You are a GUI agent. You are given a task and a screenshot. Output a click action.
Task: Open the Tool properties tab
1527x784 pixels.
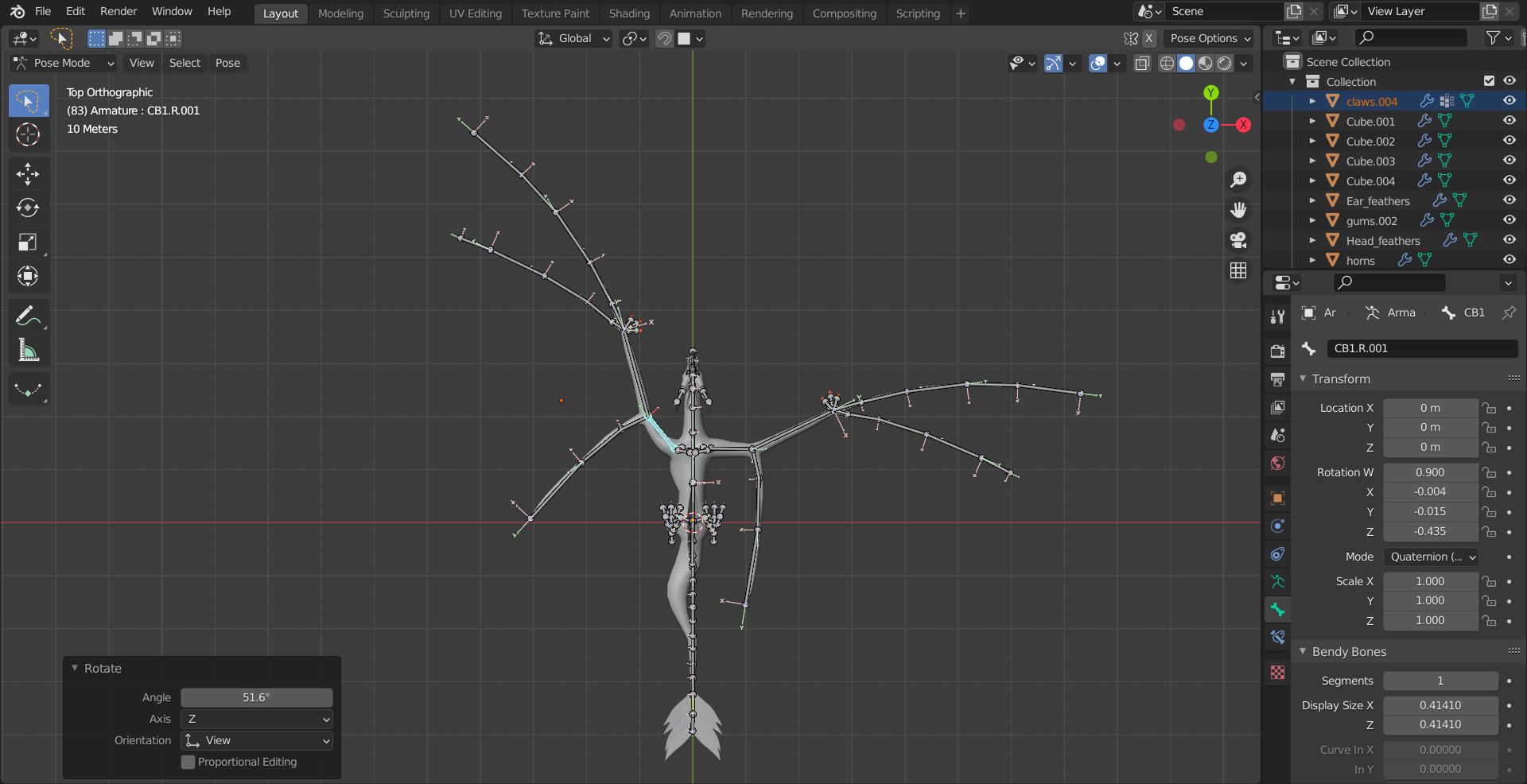1277,316
